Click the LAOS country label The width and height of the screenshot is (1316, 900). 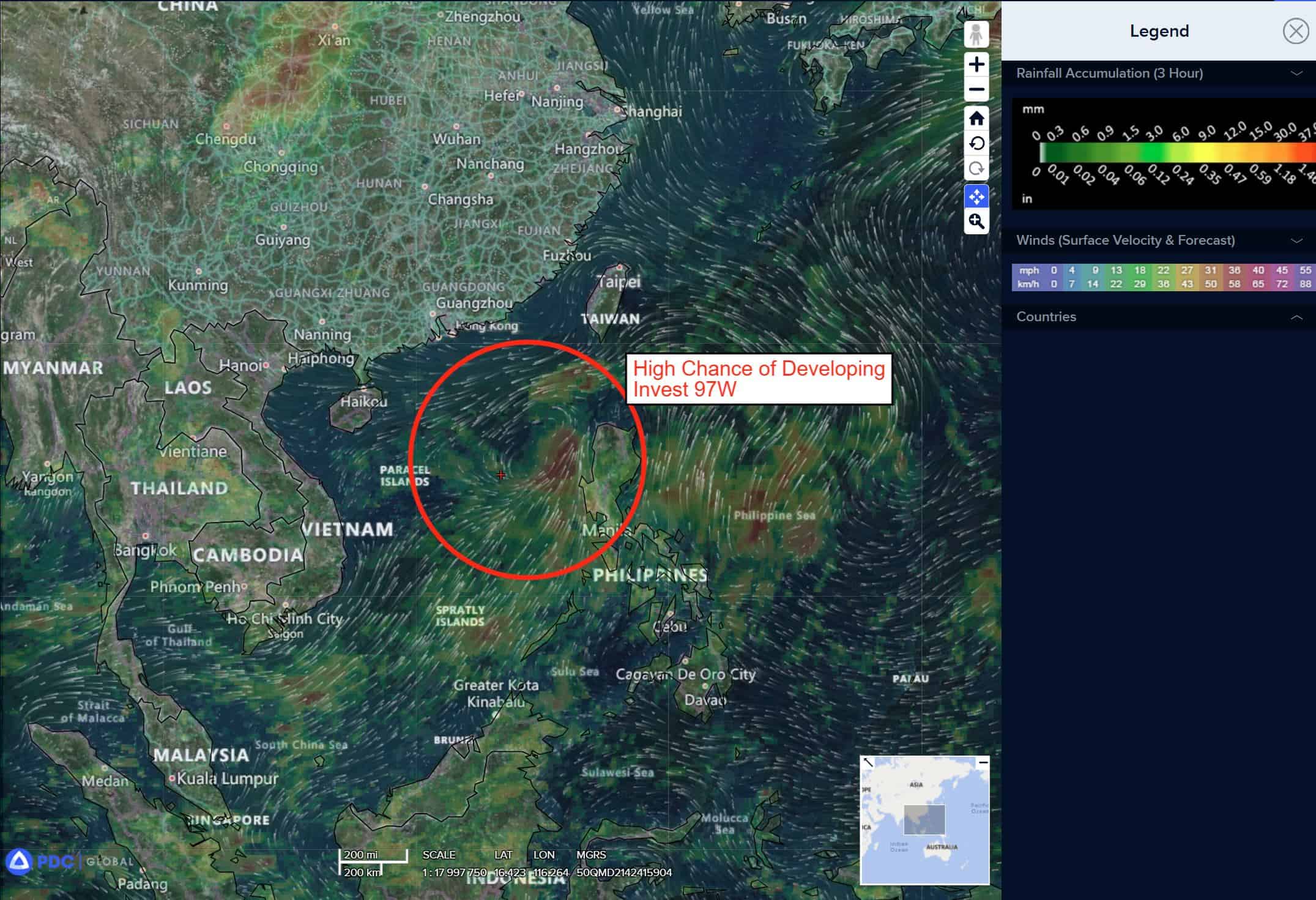(x=188, y=388)
